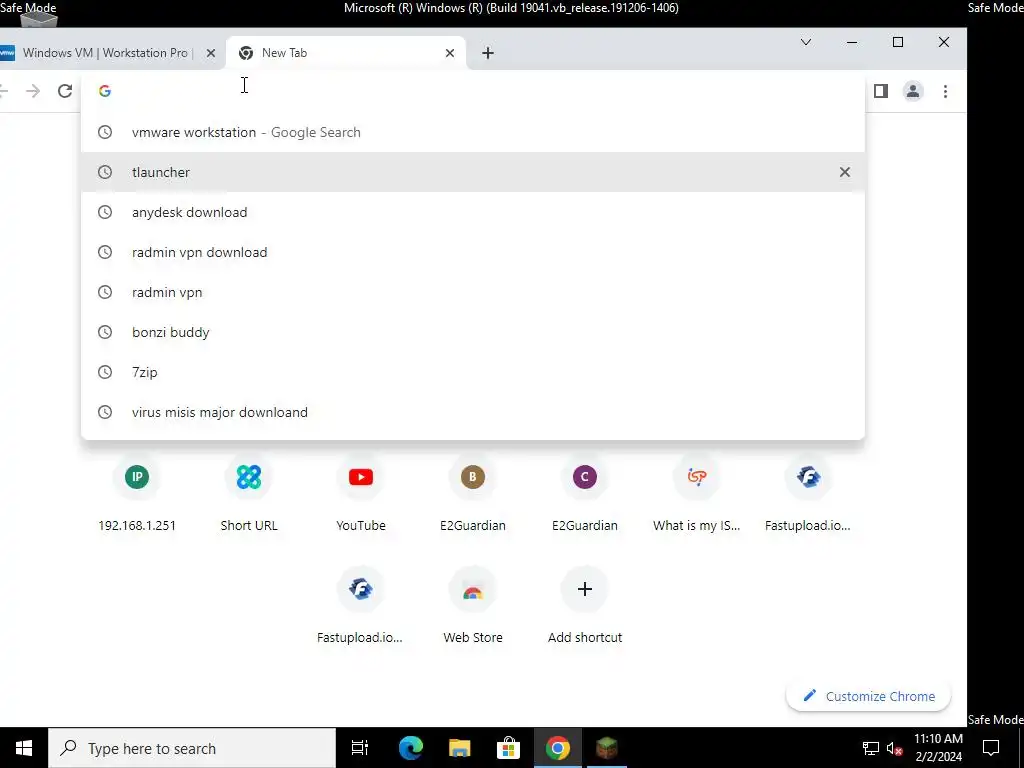The height and width of the screenshot is (768, 1024).
Task: Click the Add shortcut button
Action: pyautogui.click(x=584, y=607)
